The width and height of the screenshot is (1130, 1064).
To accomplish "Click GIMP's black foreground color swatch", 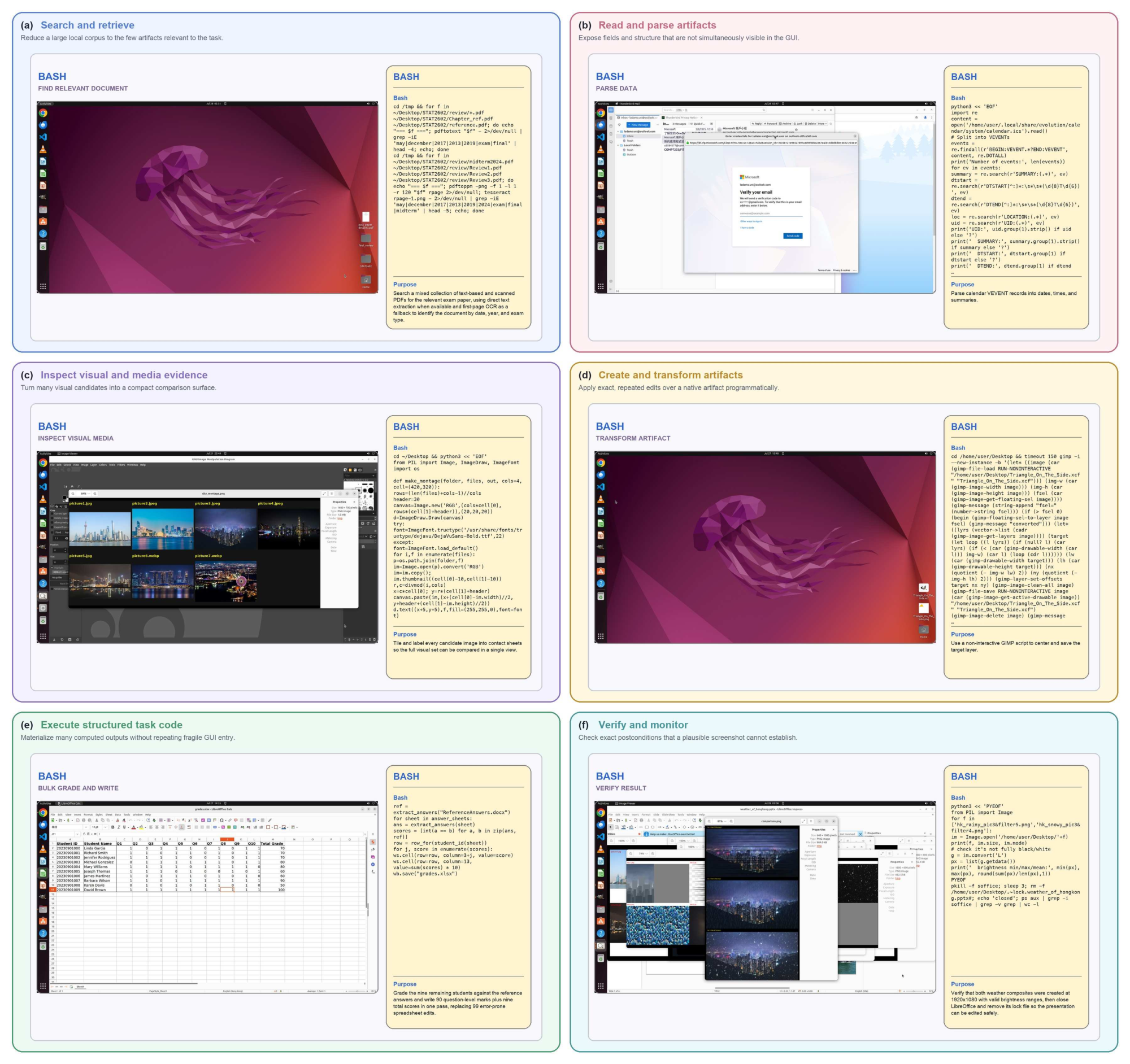I will click(x=65, y=498).
